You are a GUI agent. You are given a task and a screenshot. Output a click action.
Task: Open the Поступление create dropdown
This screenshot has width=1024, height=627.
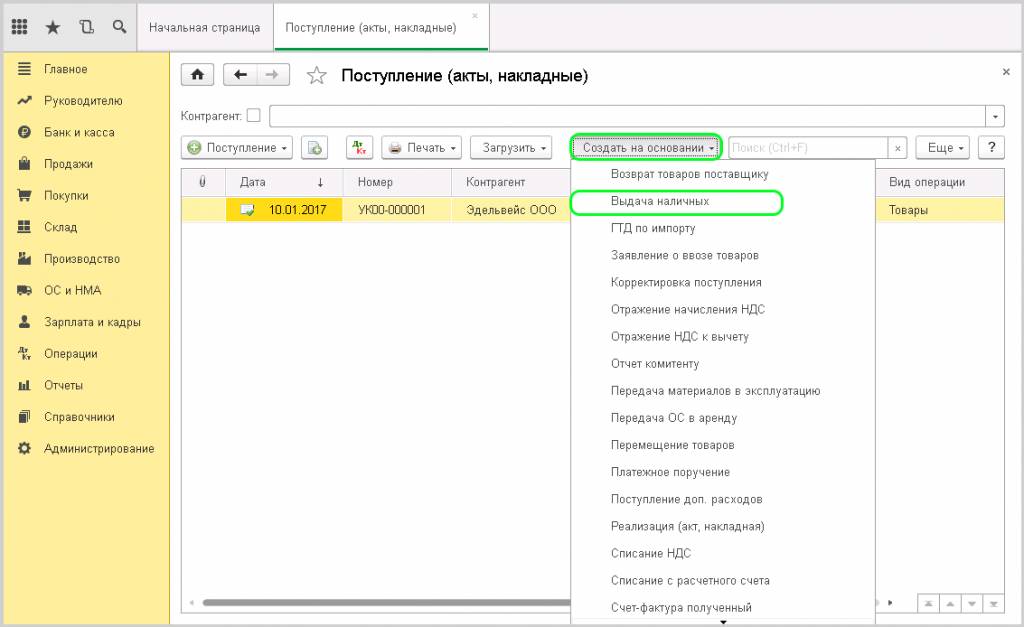point(236,148)
